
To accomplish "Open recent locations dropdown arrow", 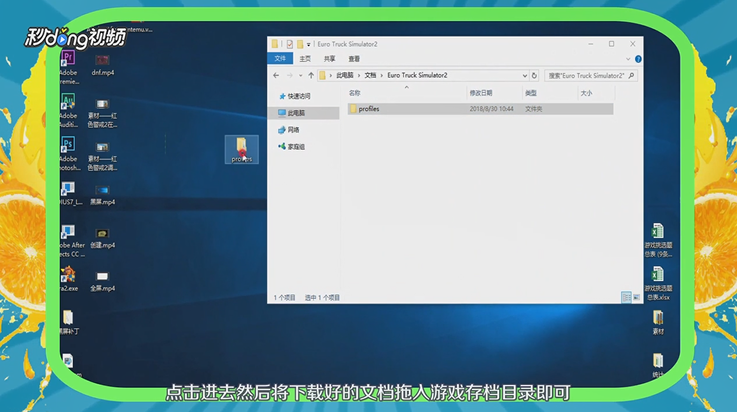I will click(301, 76).
